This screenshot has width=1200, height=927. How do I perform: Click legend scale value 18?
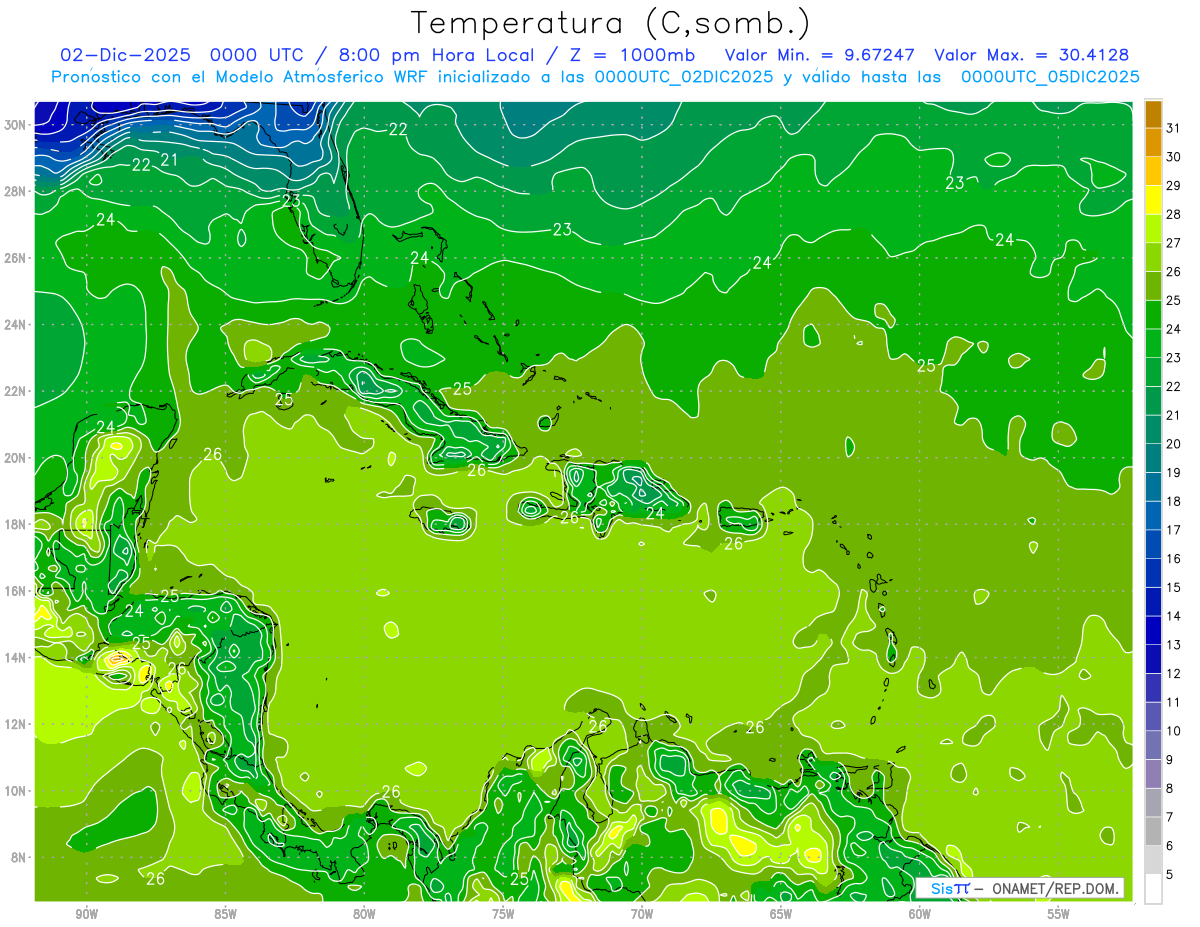[x=1174, y=501]
